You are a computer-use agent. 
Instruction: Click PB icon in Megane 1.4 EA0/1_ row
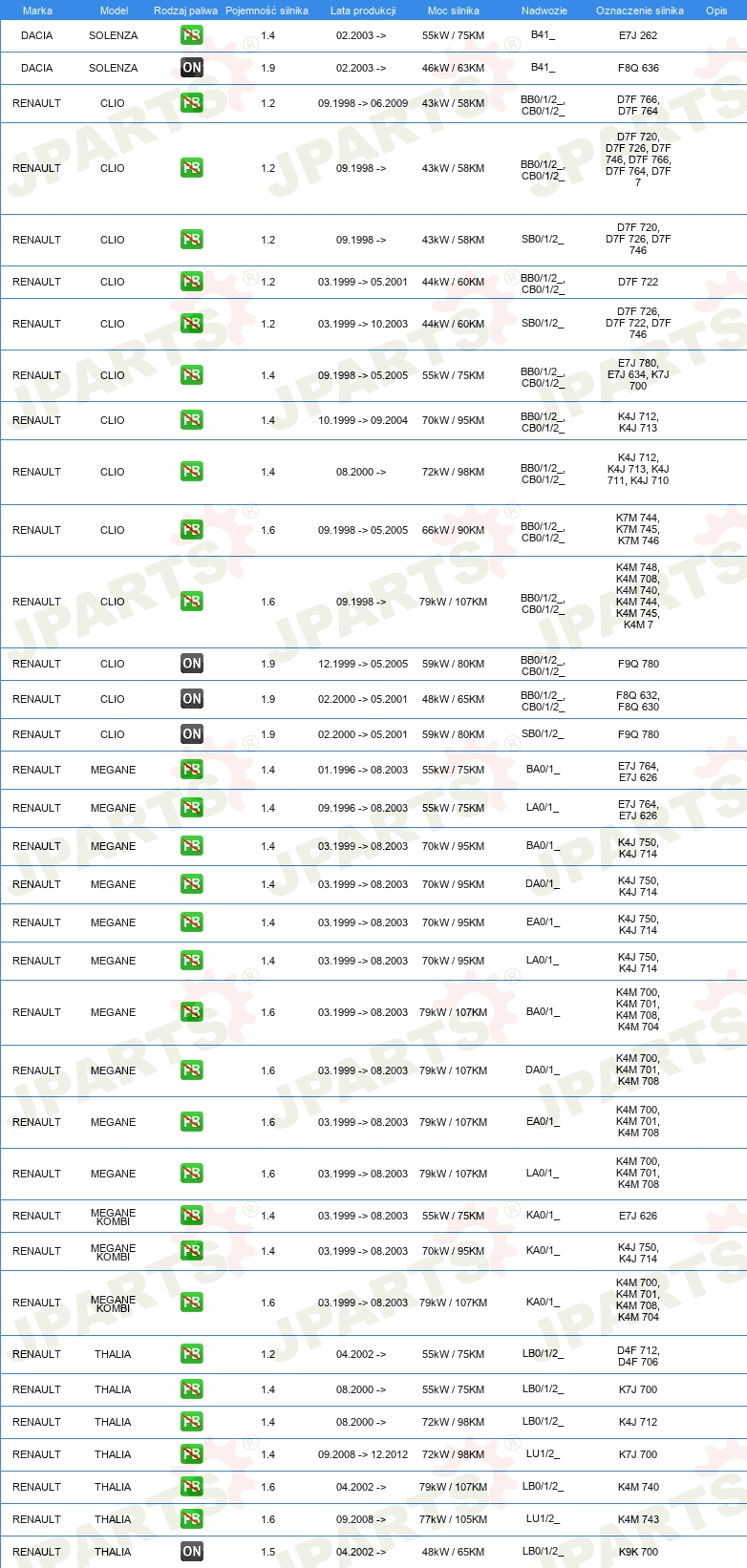pos(192,922)
